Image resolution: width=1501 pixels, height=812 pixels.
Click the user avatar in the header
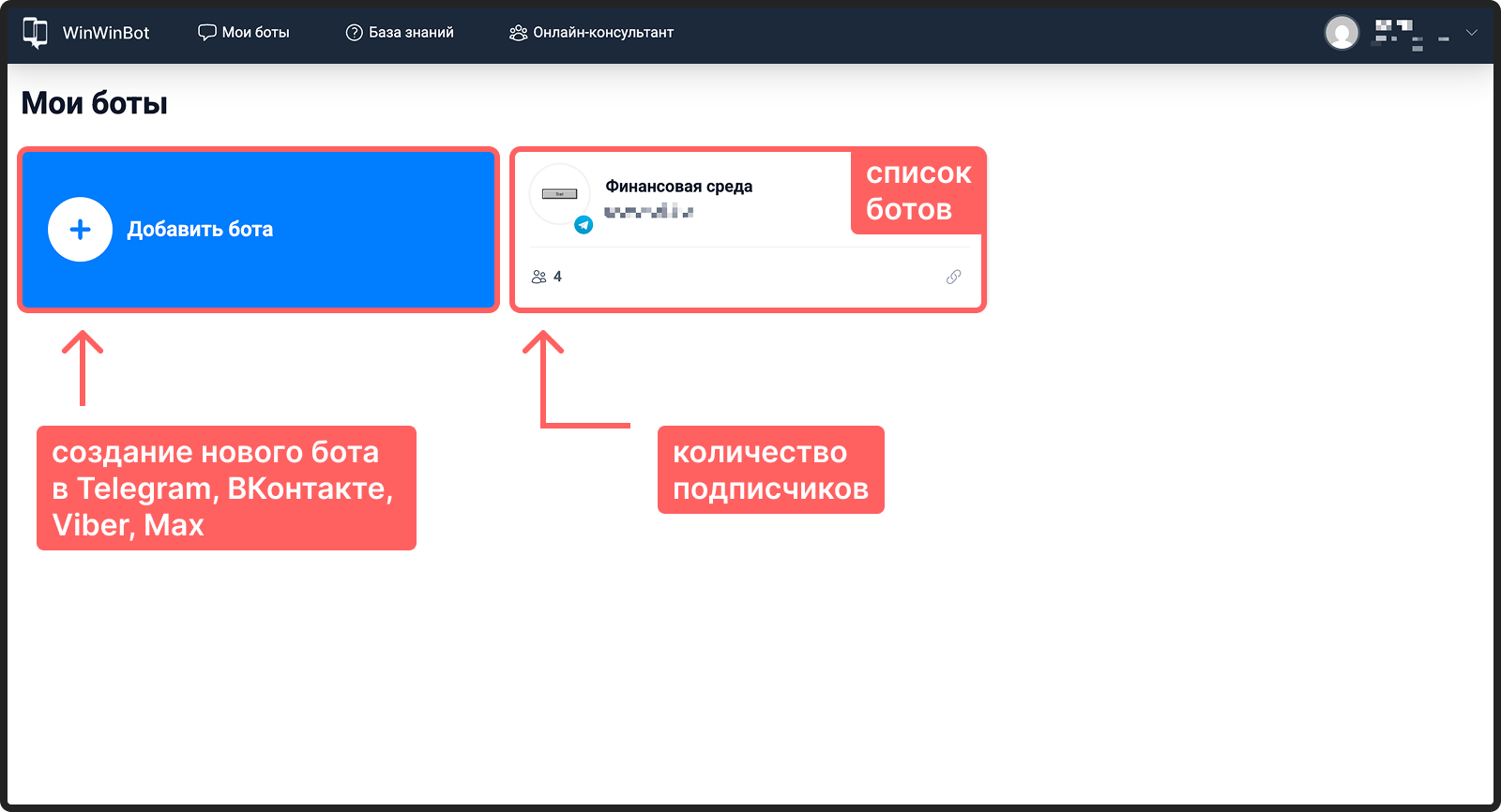1342,33
